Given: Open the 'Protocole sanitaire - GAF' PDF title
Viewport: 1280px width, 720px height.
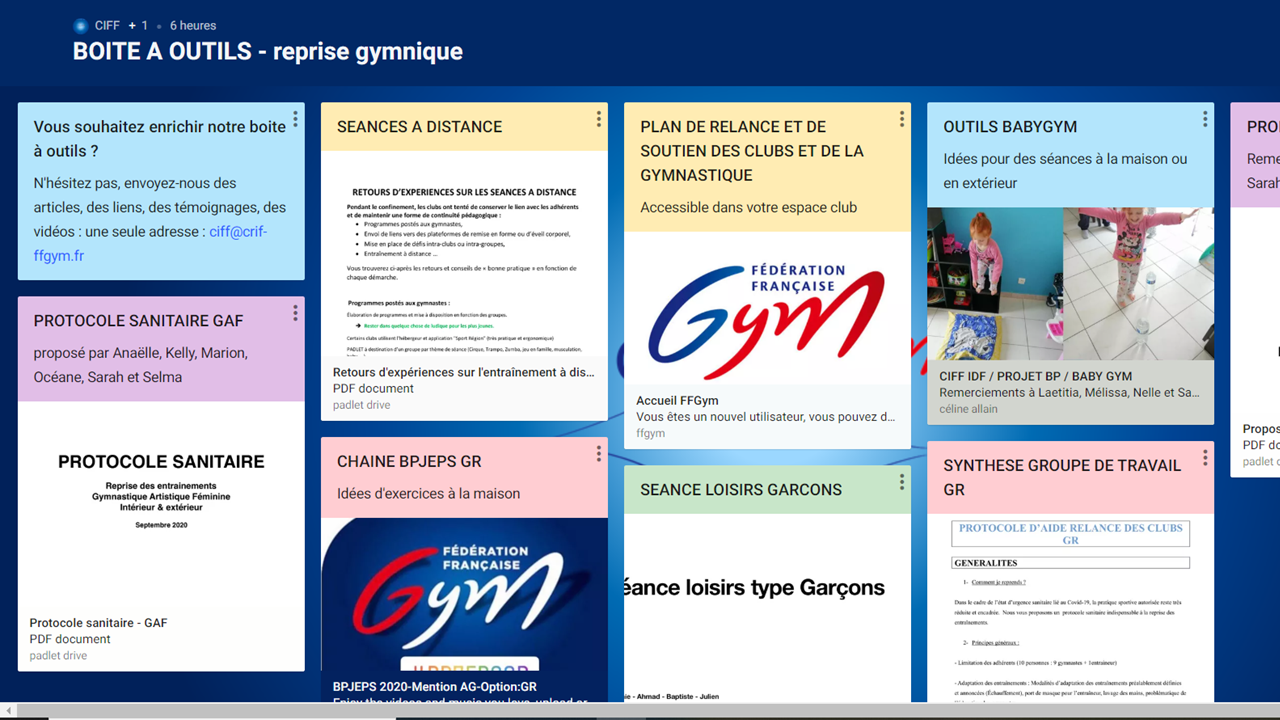Looking at the screenshot, I should [x=99, y=623].
